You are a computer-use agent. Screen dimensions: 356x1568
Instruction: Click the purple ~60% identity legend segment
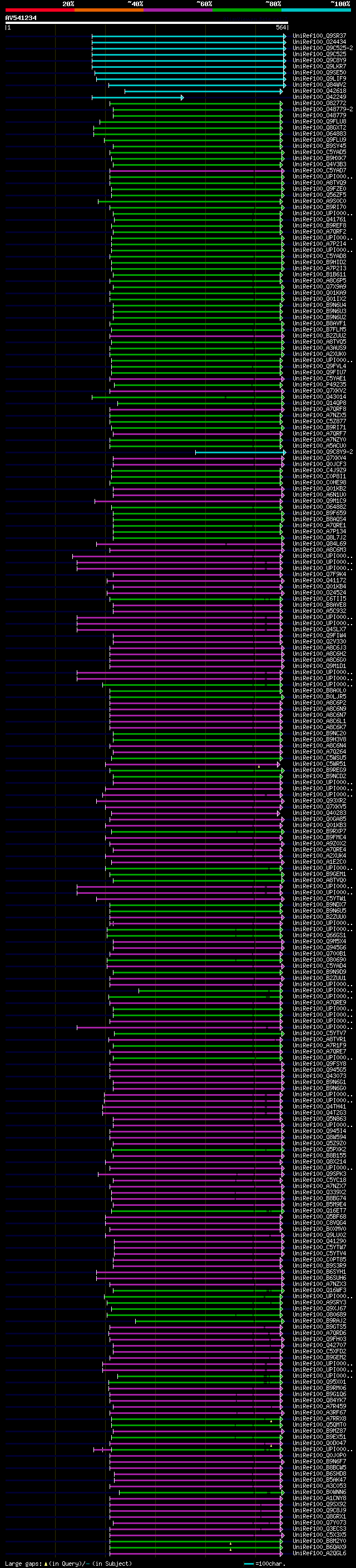pyautogui.click(x=179, y=10)
